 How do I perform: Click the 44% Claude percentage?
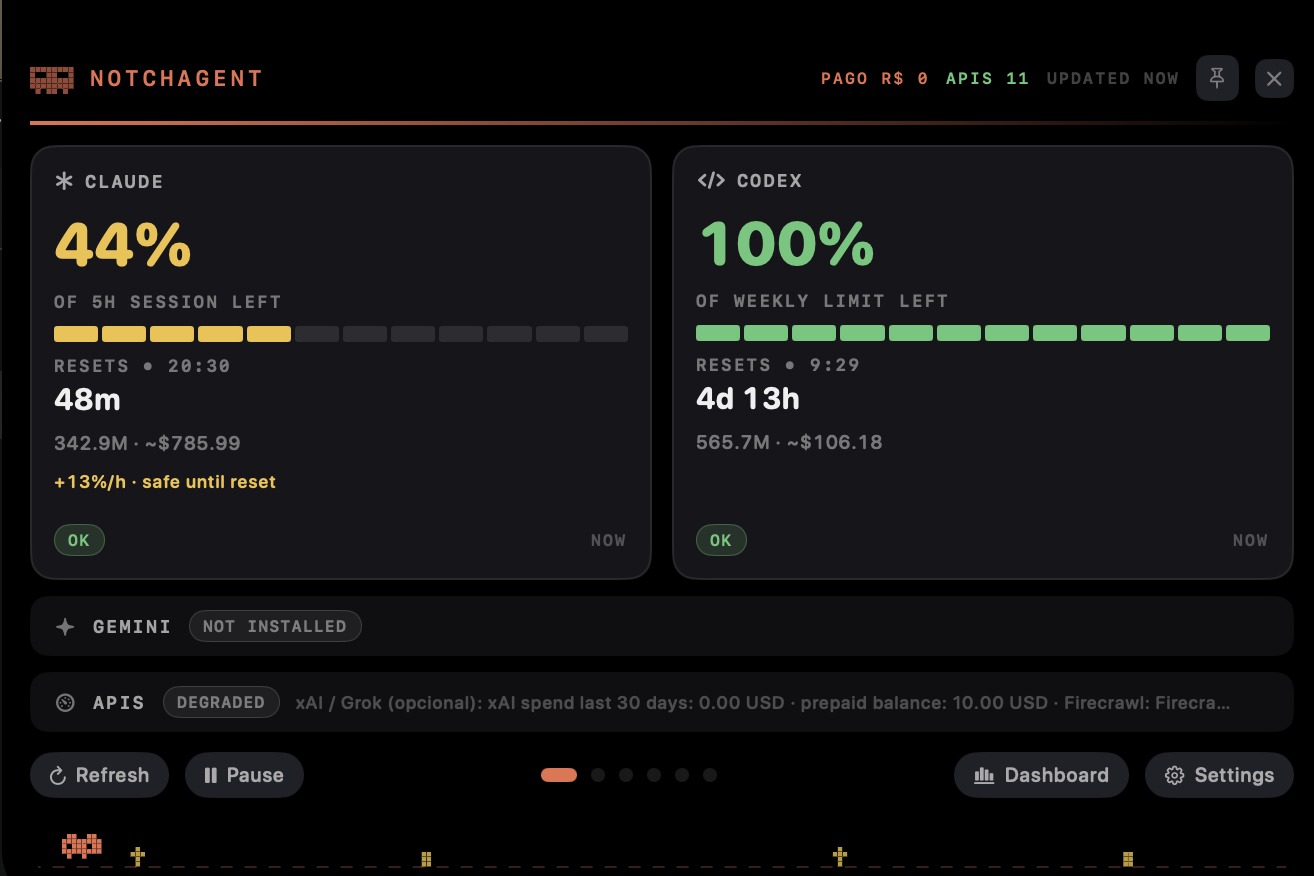122,244
